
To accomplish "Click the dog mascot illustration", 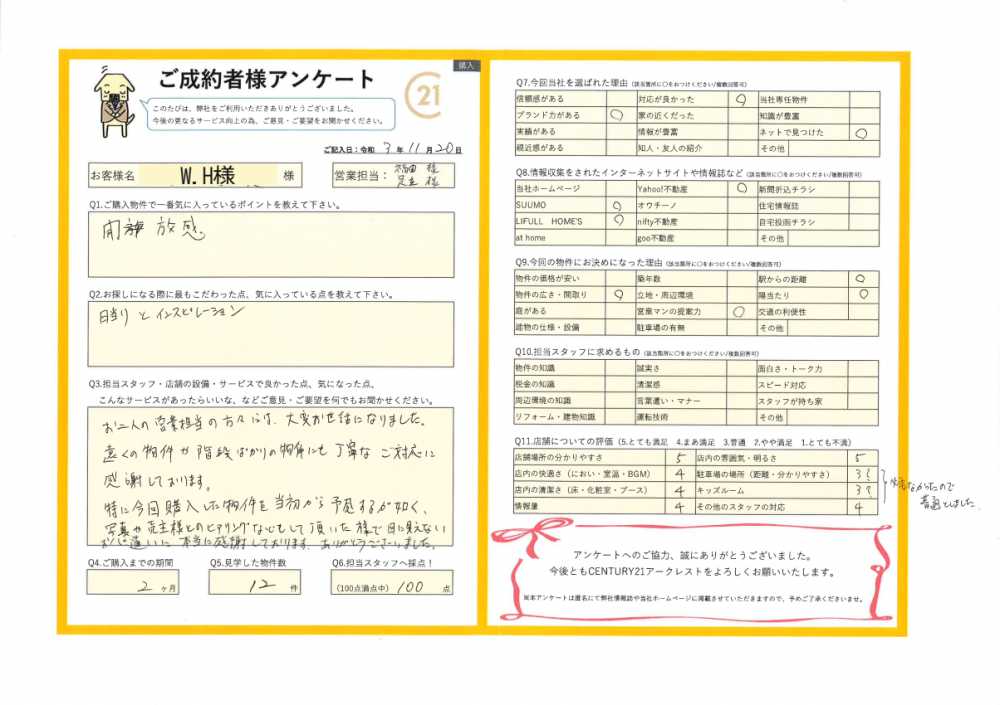I will [x=112, y=100].
